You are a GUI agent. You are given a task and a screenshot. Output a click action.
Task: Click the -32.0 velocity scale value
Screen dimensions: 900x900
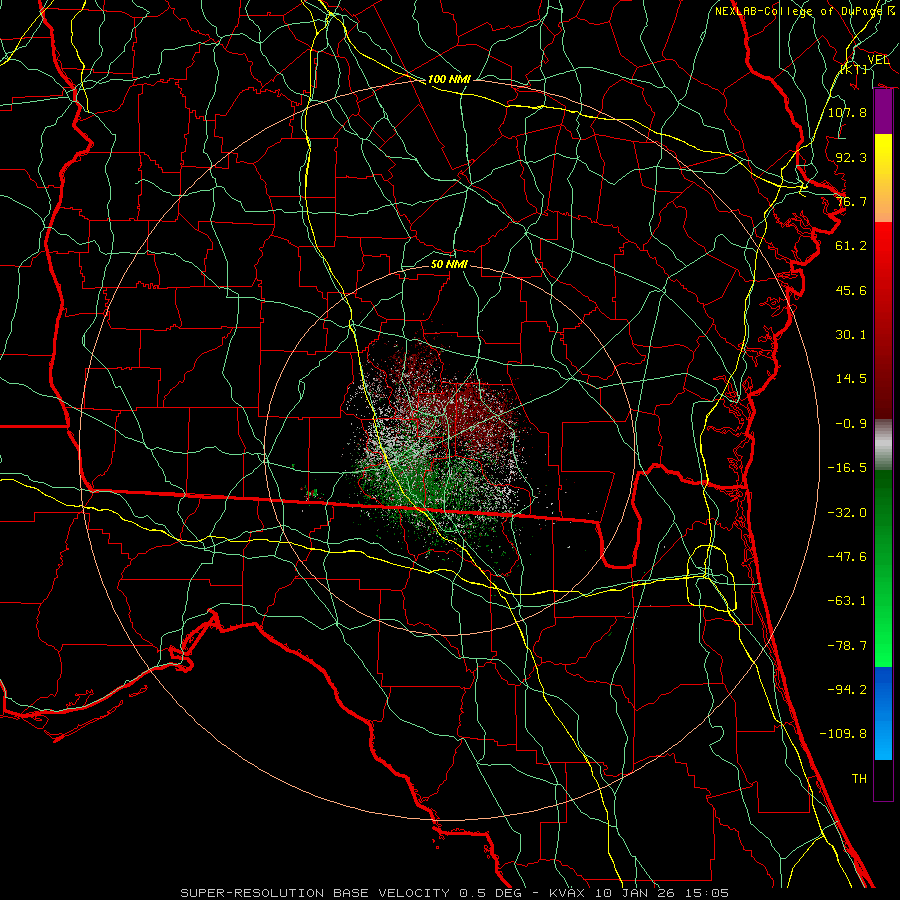tap(847, 513)
